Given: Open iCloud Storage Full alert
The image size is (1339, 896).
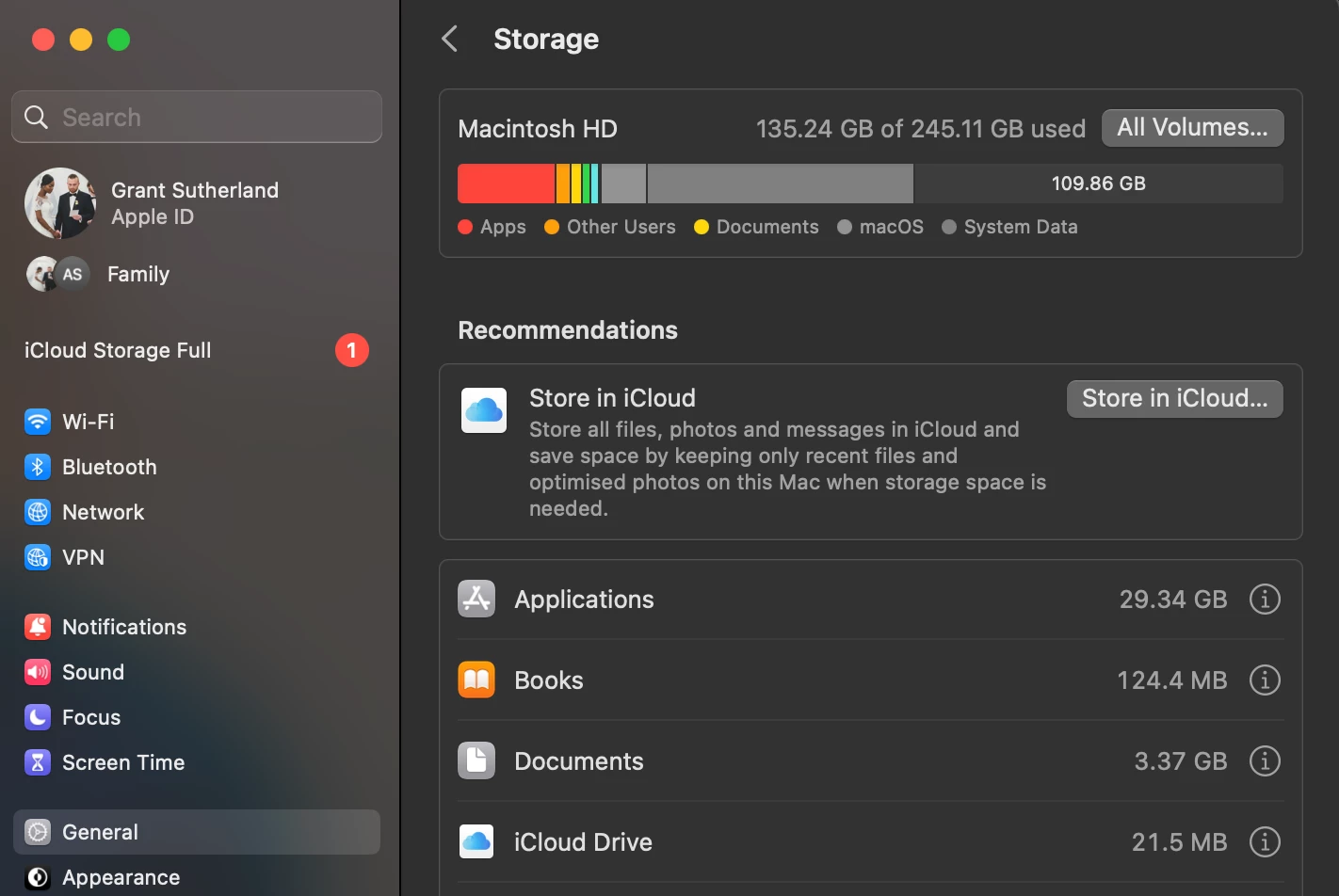Looking at the screenshot, I should 197,350.
